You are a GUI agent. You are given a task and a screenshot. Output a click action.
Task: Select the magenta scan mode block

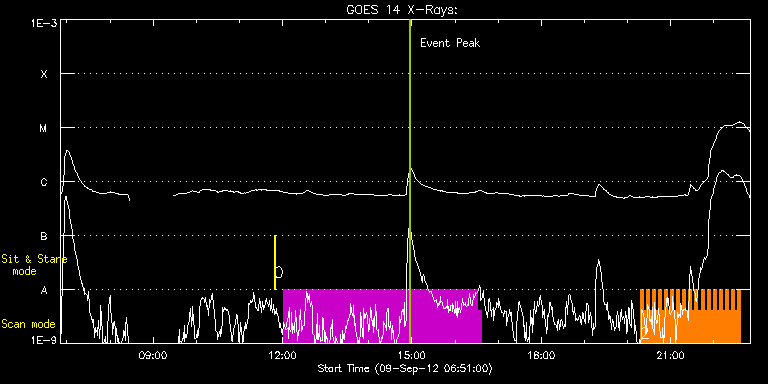pos(382,316)
